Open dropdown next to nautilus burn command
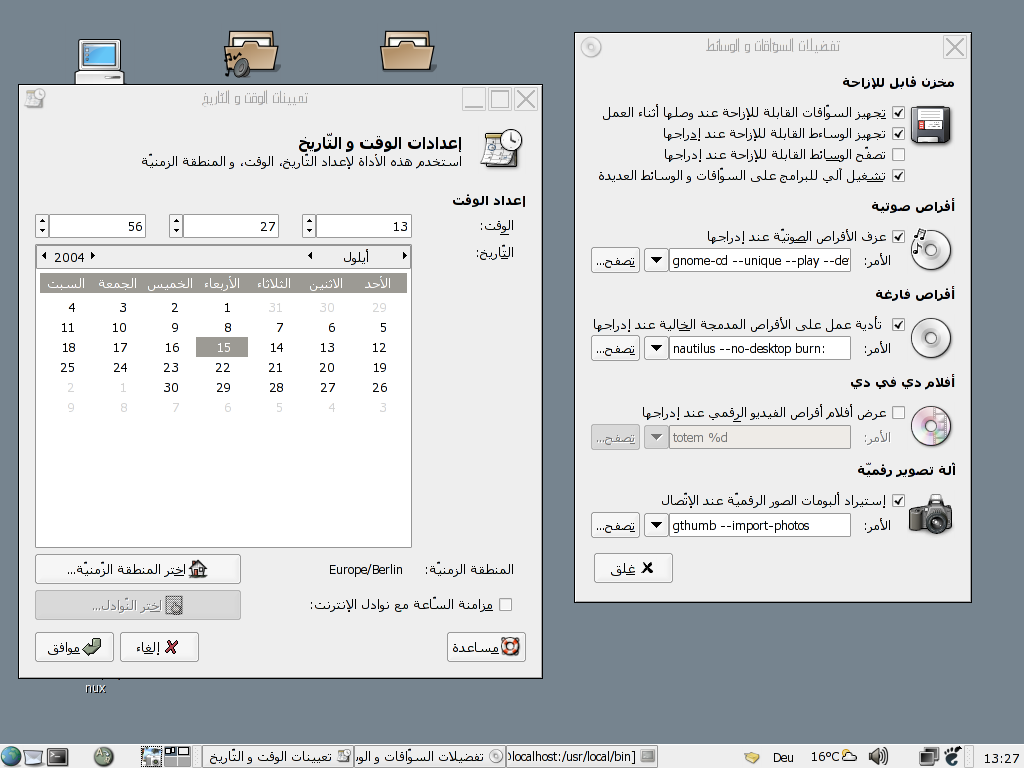The image size is (1024, 768). pos(655,348)
